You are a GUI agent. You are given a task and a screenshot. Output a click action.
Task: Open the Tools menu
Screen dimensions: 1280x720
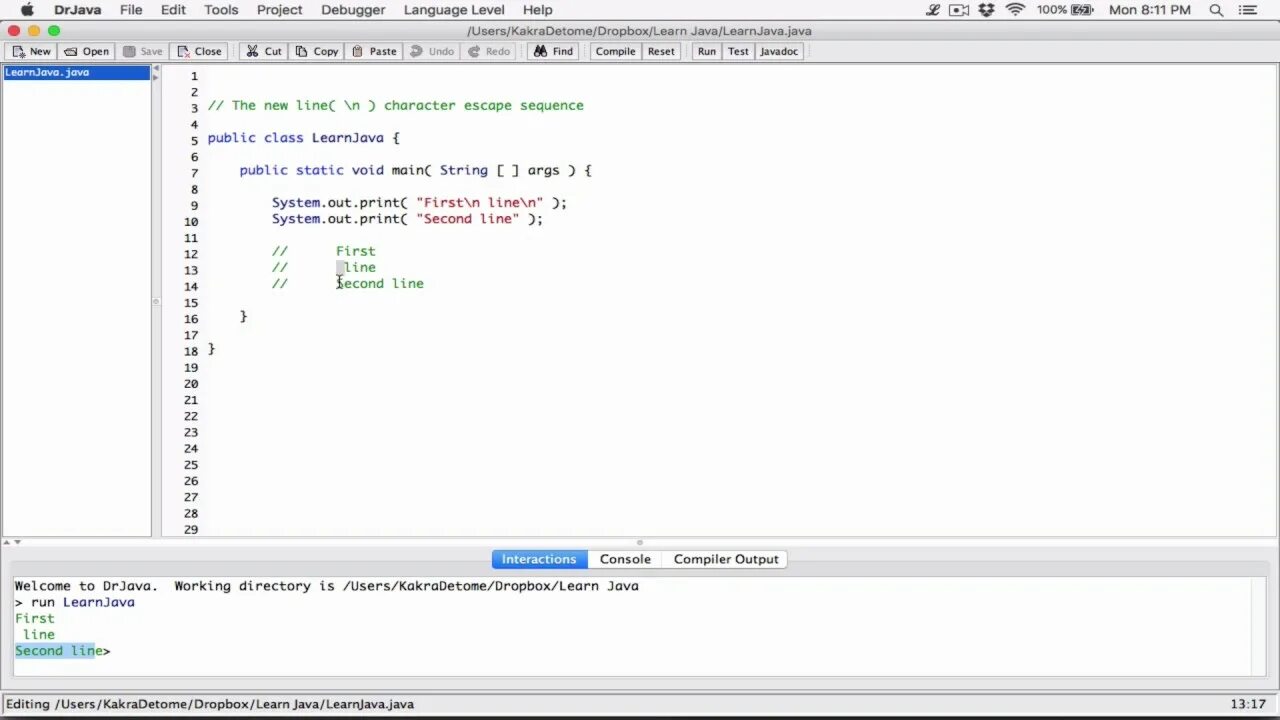[x=221, y=10]
